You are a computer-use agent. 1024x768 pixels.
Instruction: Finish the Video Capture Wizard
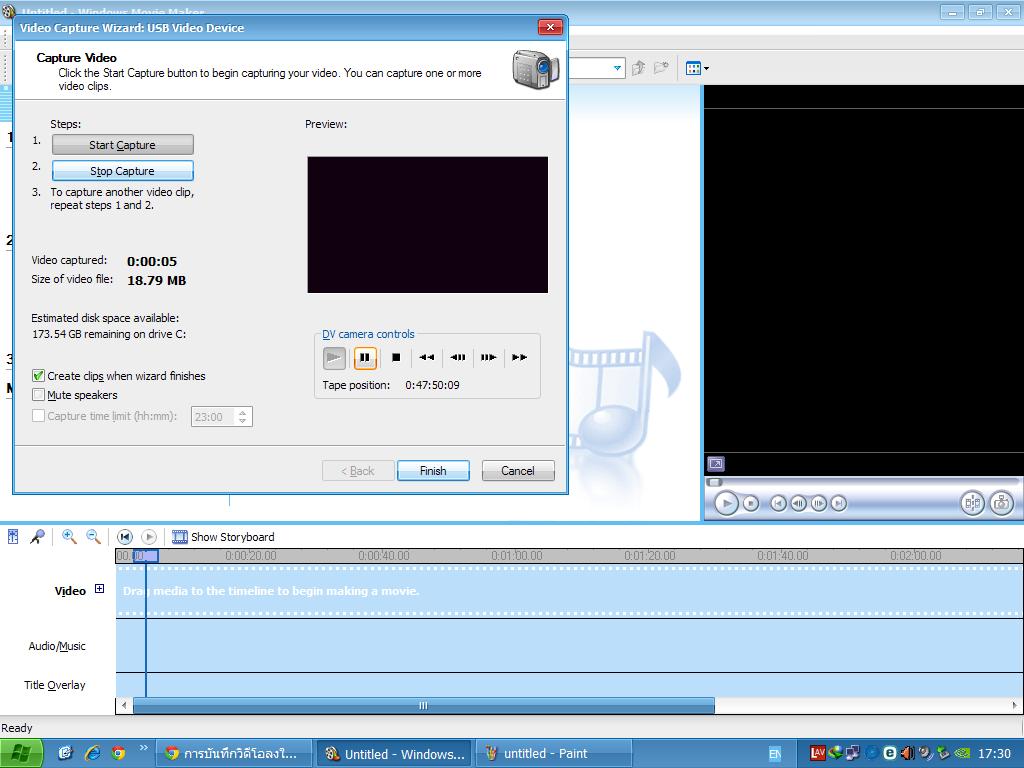click(433, 470)
